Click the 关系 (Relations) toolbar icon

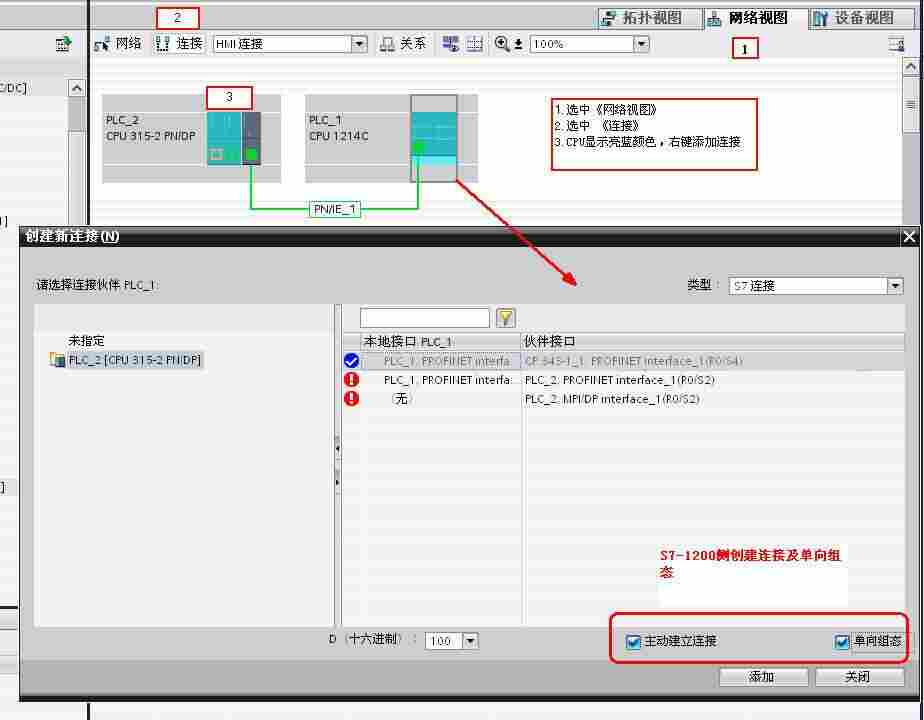(403, 44)
